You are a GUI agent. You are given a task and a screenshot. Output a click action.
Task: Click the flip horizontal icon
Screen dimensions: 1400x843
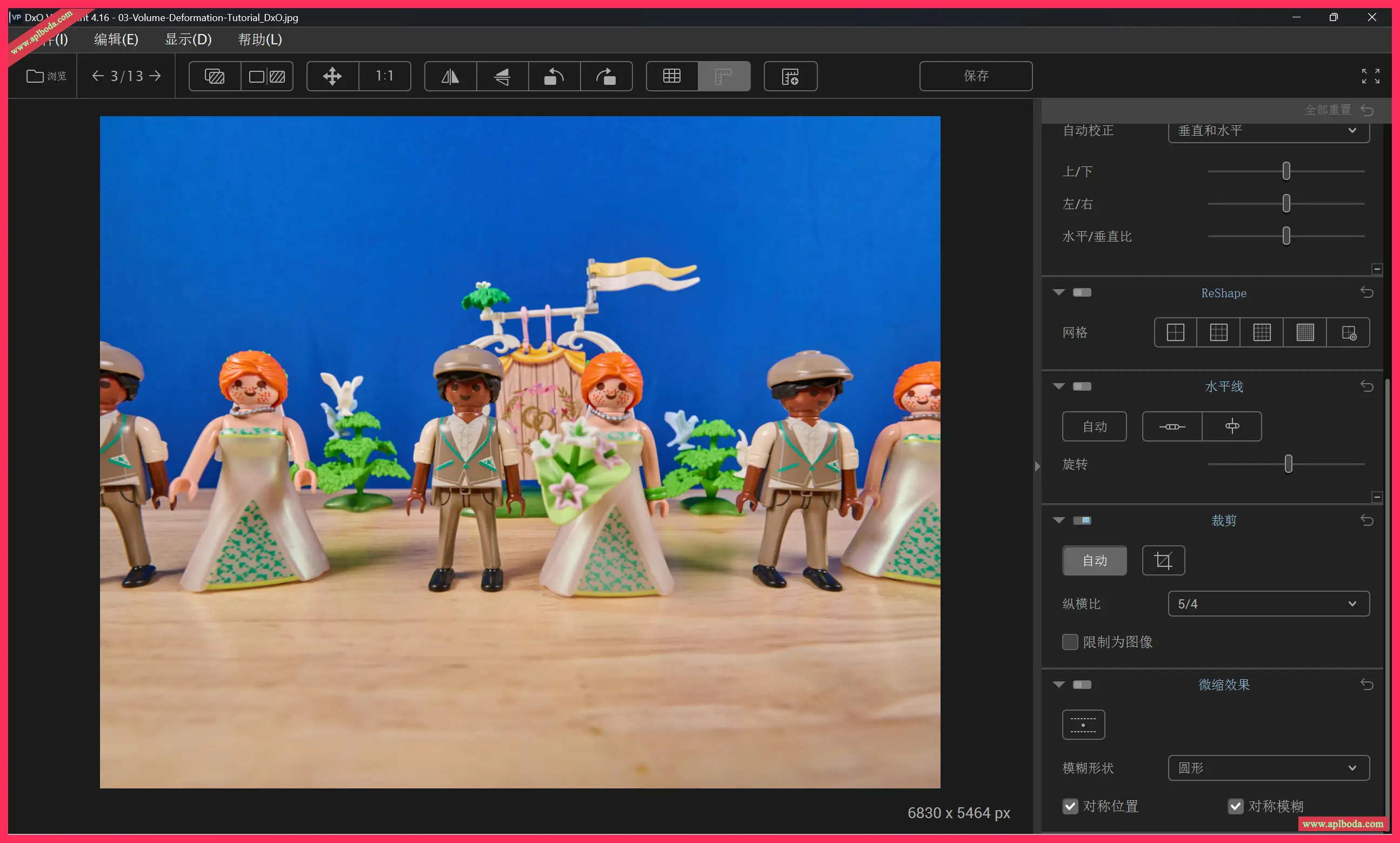pos(450,76)
